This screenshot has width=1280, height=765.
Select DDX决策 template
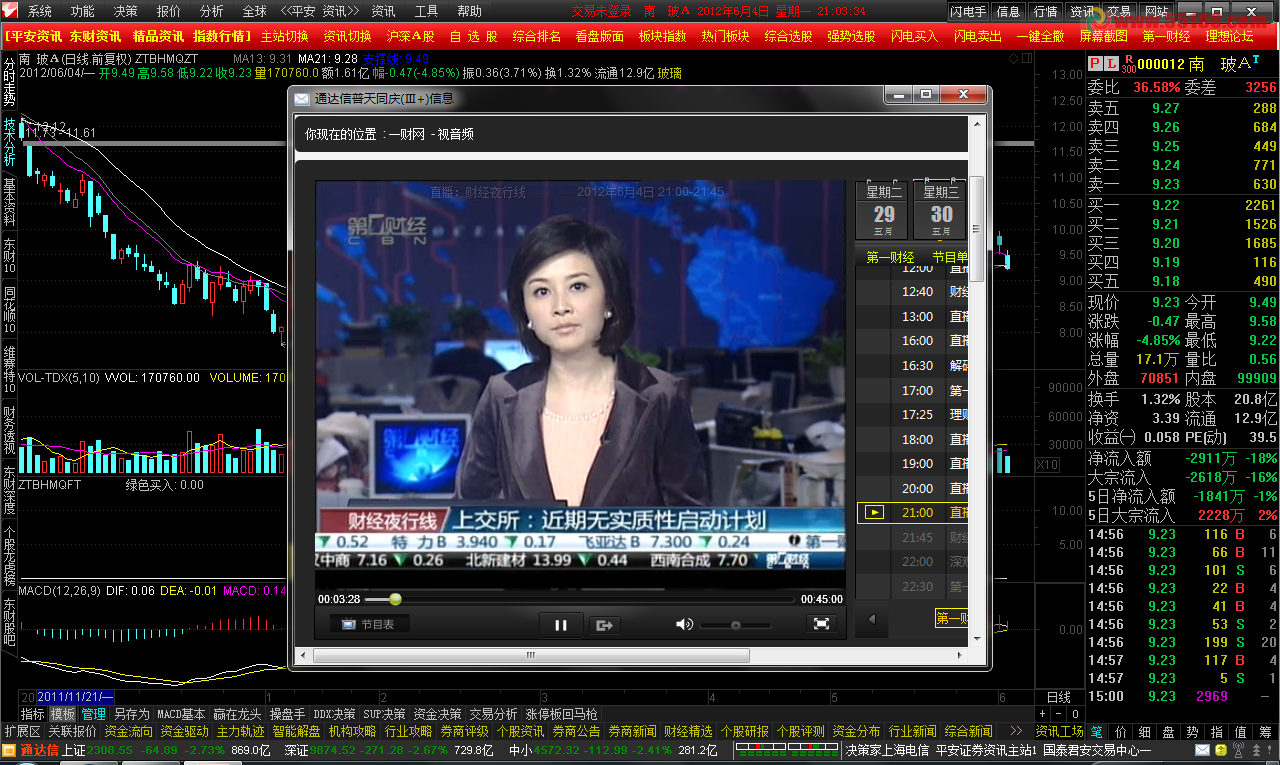[x=335, y=714]
